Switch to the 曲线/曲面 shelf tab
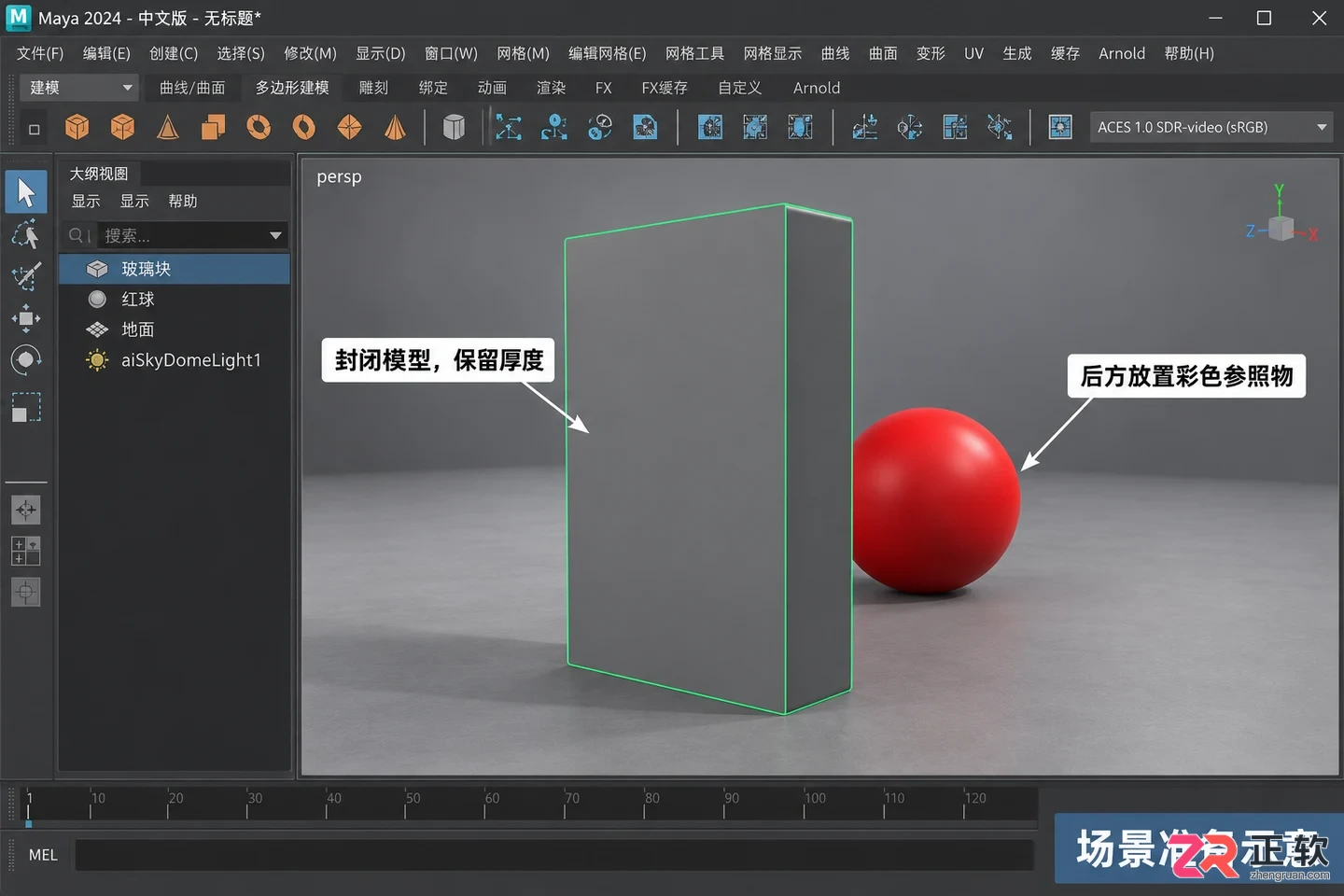The width and height of the screenshot is (1344, 896). click(x=192, y=88)
